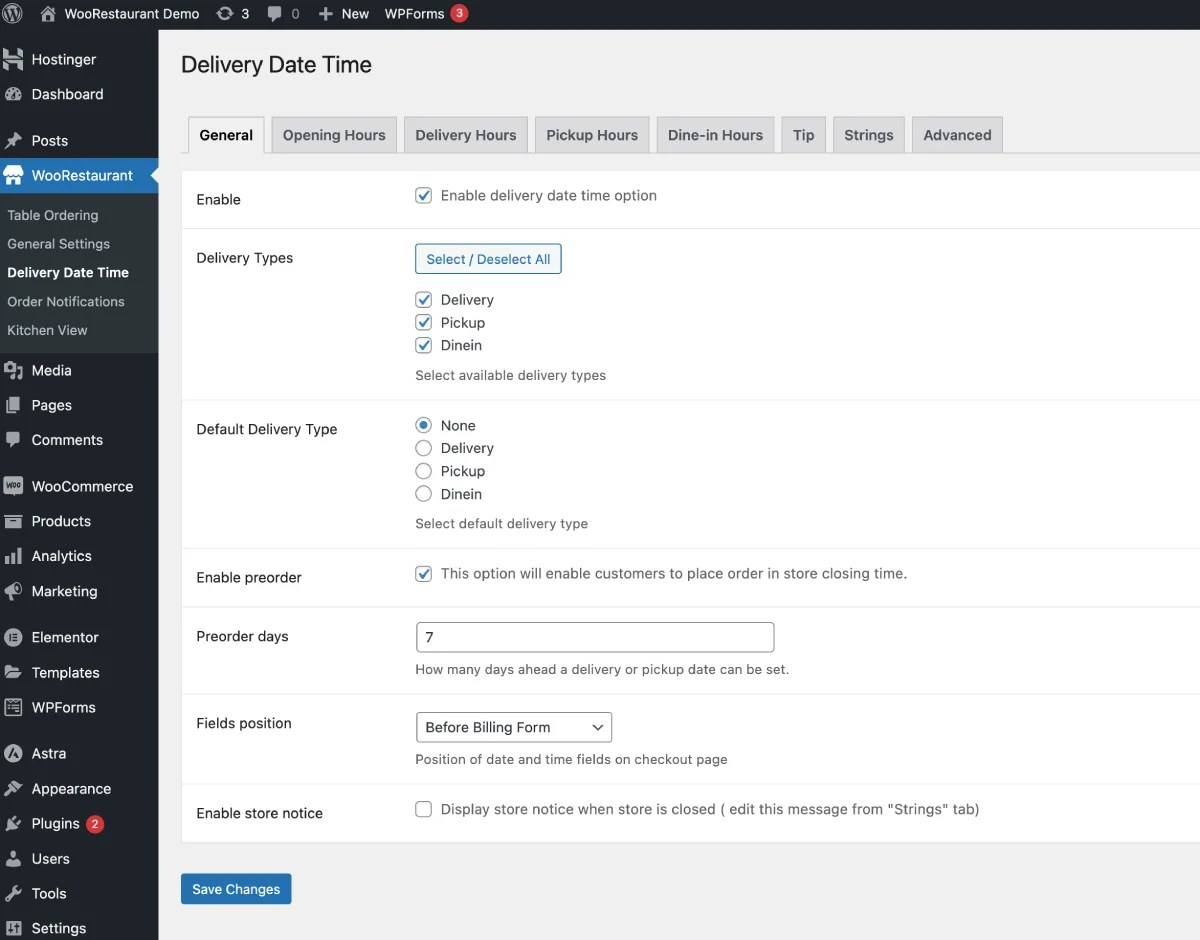
Task: Click Select / Deselect All for delivery types
Action: pos(488,258)
